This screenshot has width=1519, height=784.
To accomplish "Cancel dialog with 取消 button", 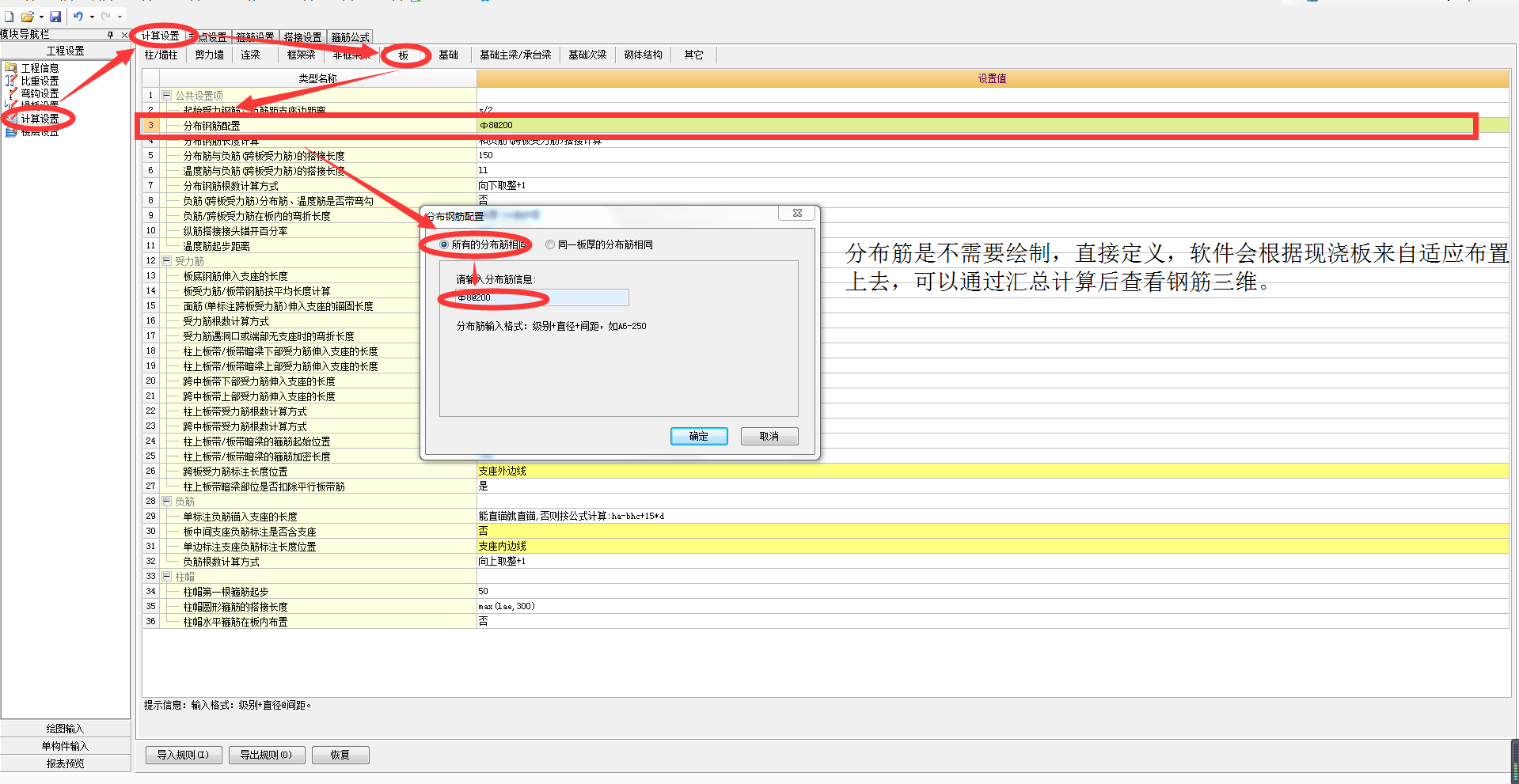I will (x=769, y=436).
